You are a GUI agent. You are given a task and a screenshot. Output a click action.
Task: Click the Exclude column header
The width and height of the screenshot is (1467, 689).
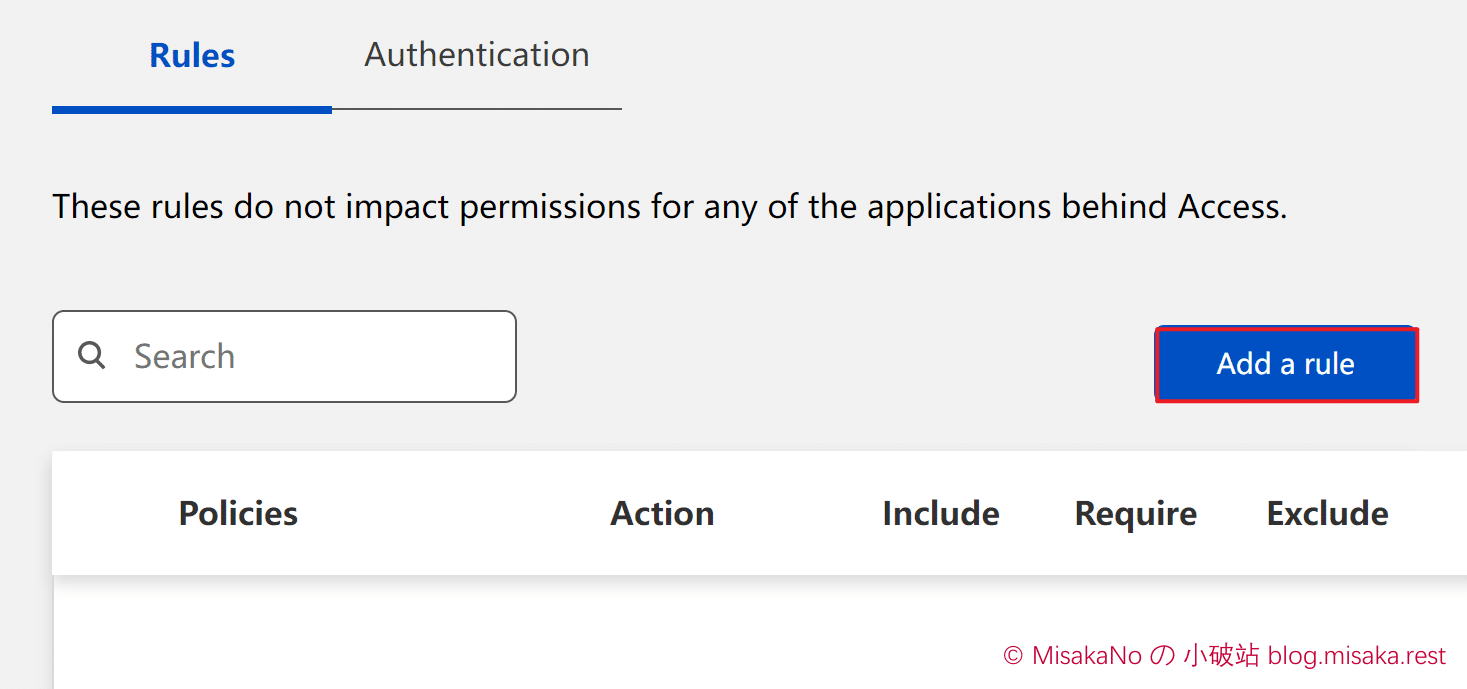coord(1326,513)
